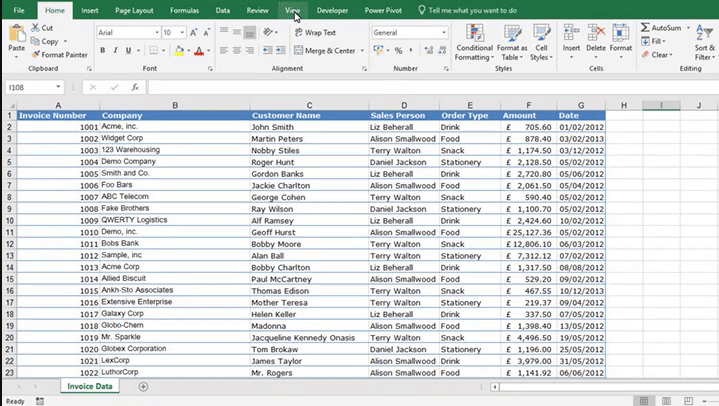Switch to the View ribbon tab
Viewport: 719px width, 406px height.
pyautogui.click(x=292, y=10)
